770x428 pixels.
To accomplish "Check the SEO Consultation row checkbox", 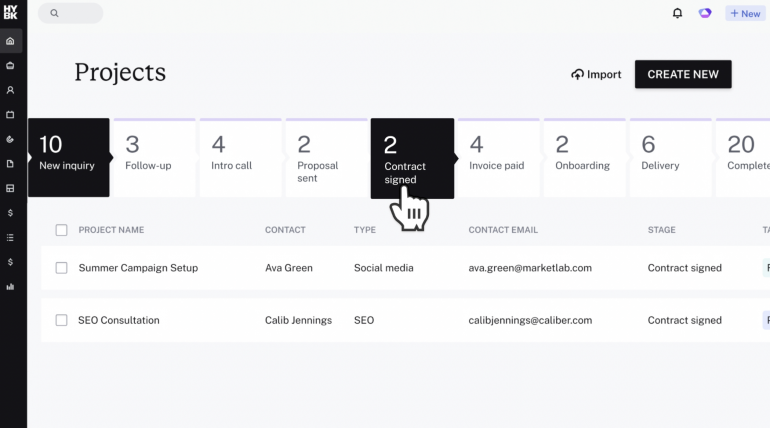I will pyautogui.click(x=61, y=320).
